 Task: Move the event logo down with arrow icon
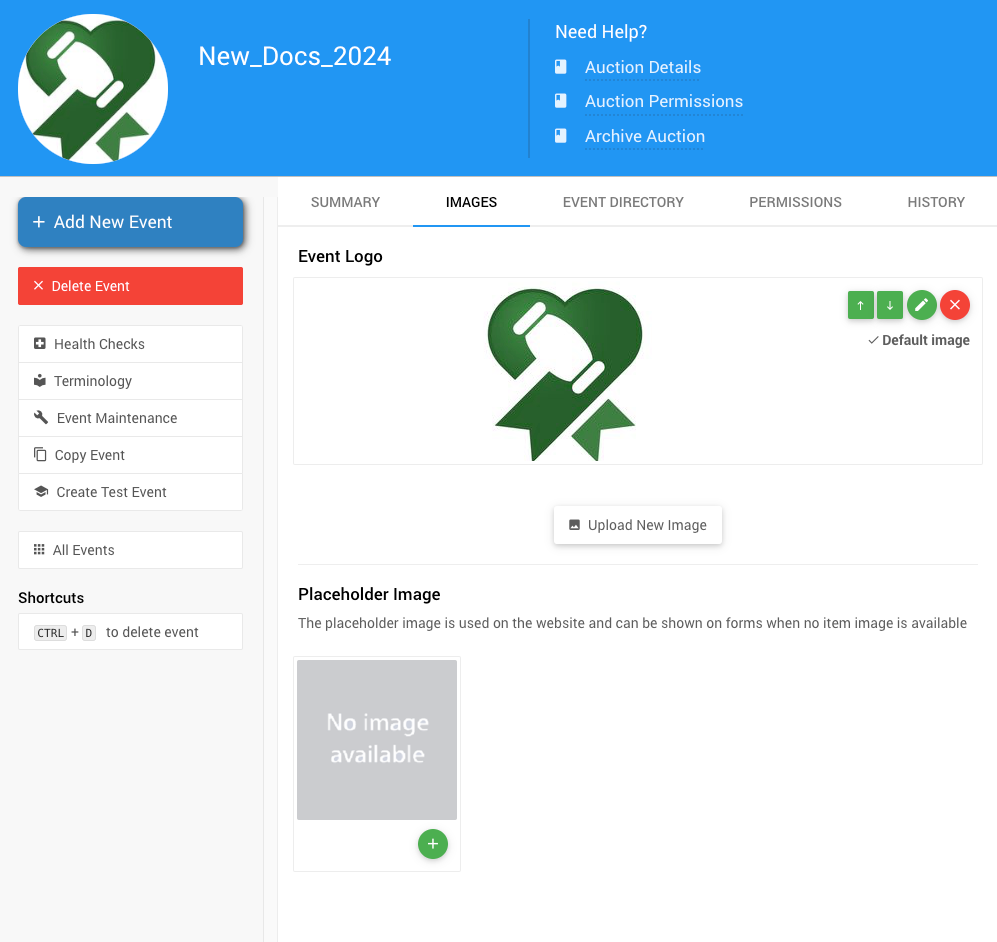[x=890, y=305]
